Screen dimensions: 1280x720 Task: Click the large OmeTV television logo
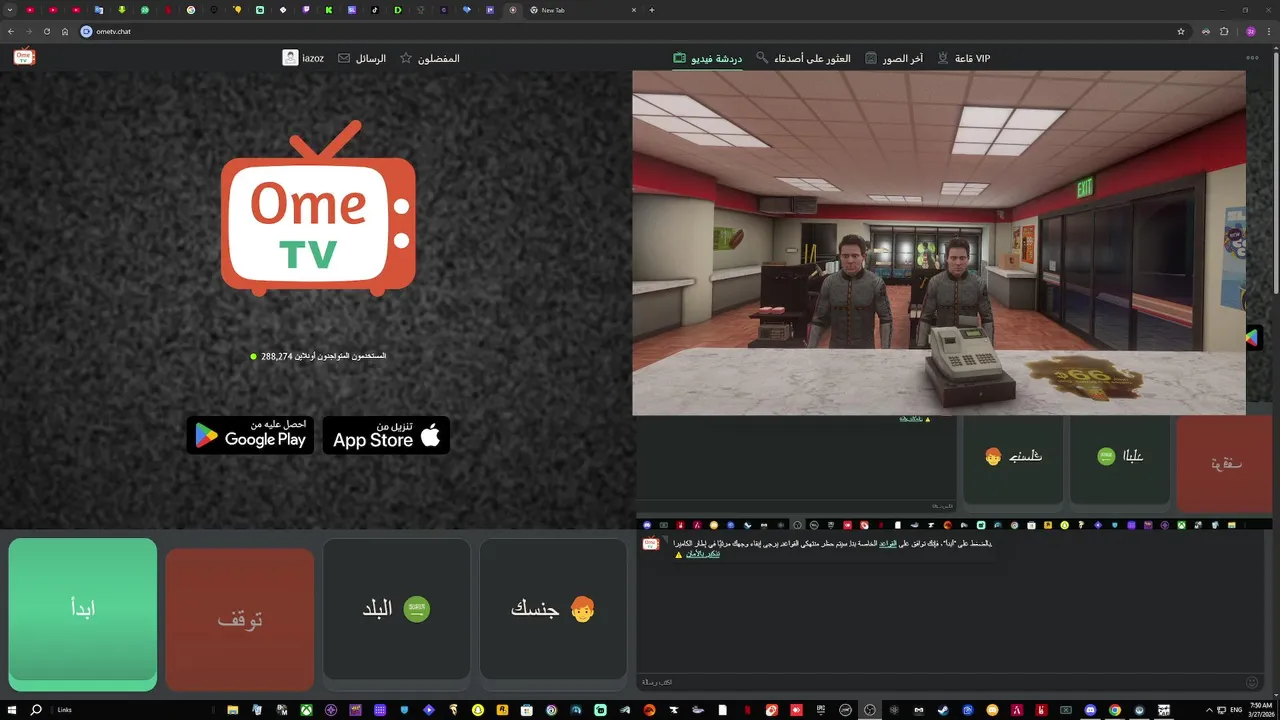pos(318,208)
